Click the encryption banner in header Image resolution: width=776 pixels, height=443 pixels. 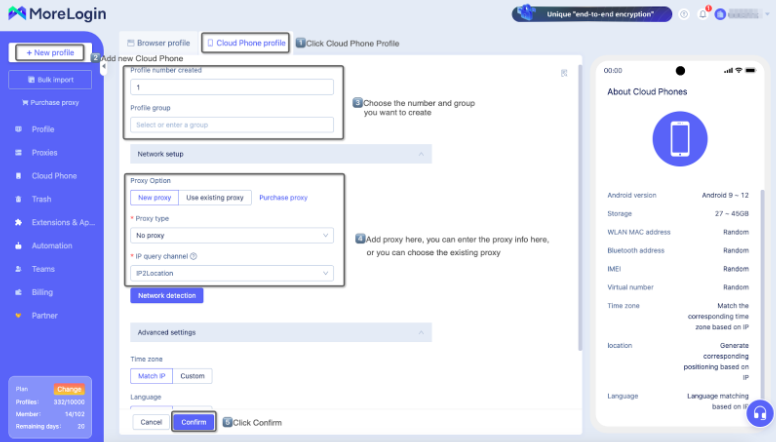pos(592,14)
